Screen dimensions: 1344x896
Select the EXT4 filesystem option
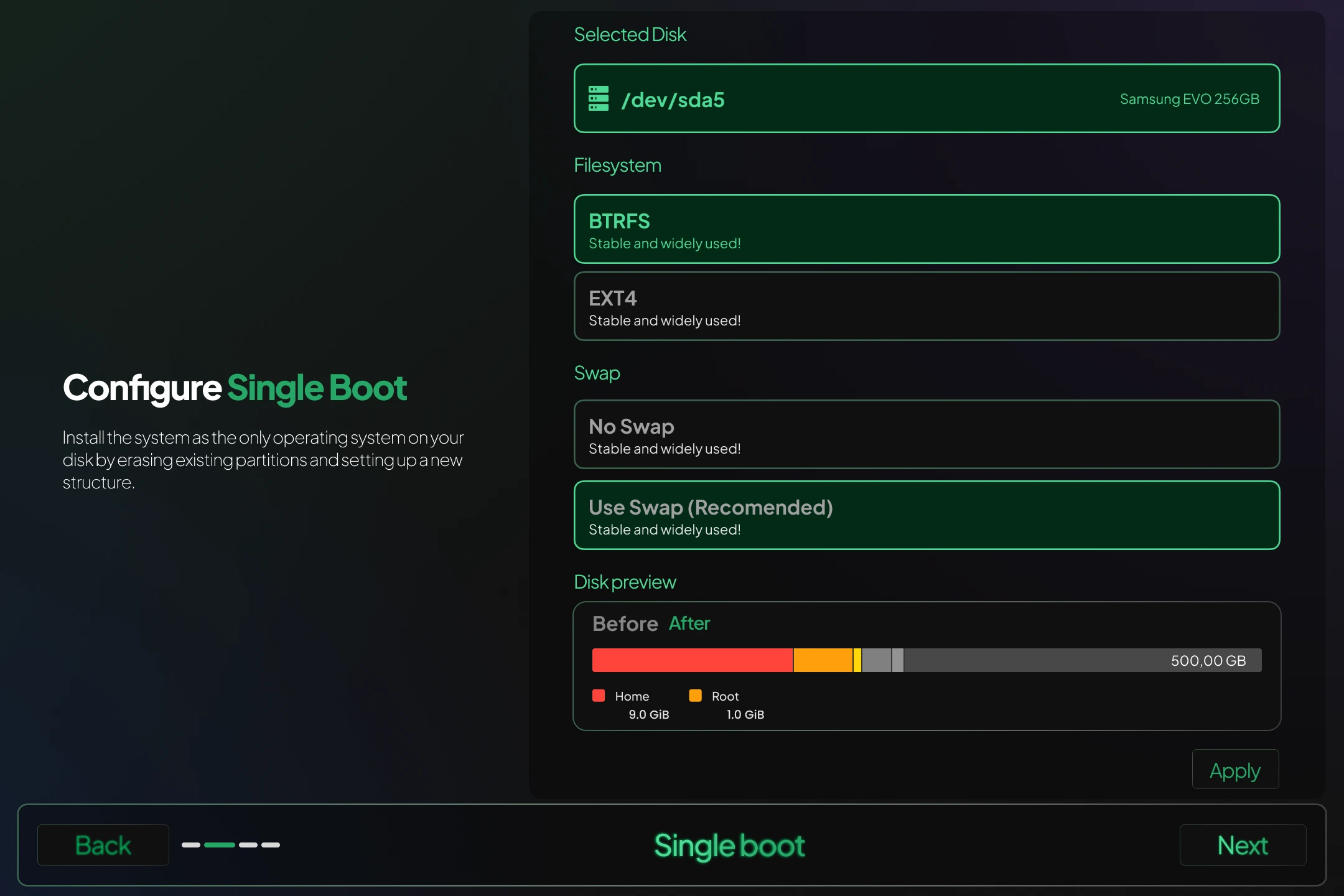926,306
